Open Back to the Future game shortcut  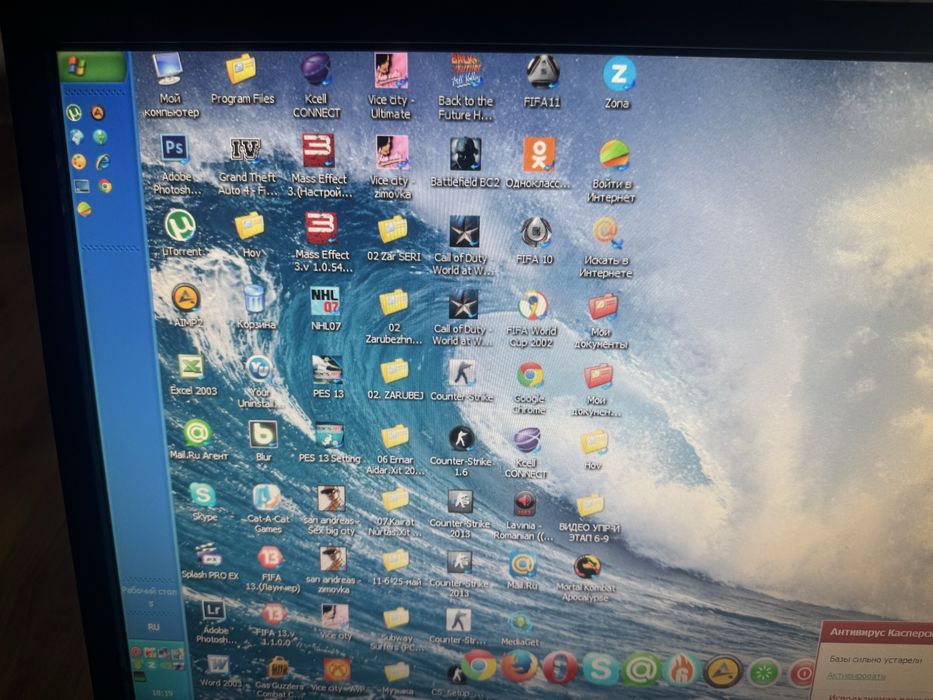[465, 88]
